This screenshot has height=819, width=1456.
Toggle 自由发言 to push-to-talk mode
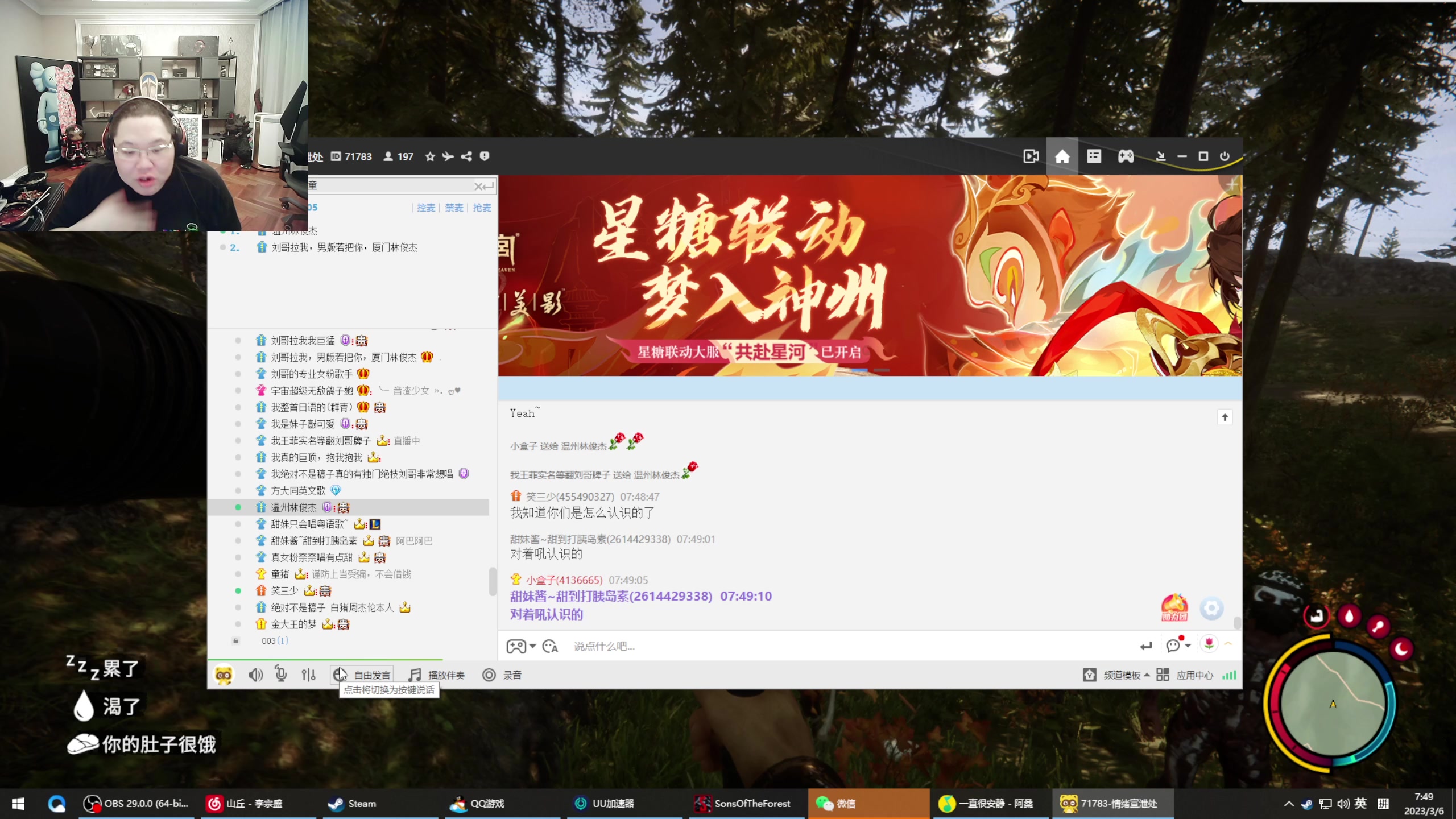click(x=364, y=675)
